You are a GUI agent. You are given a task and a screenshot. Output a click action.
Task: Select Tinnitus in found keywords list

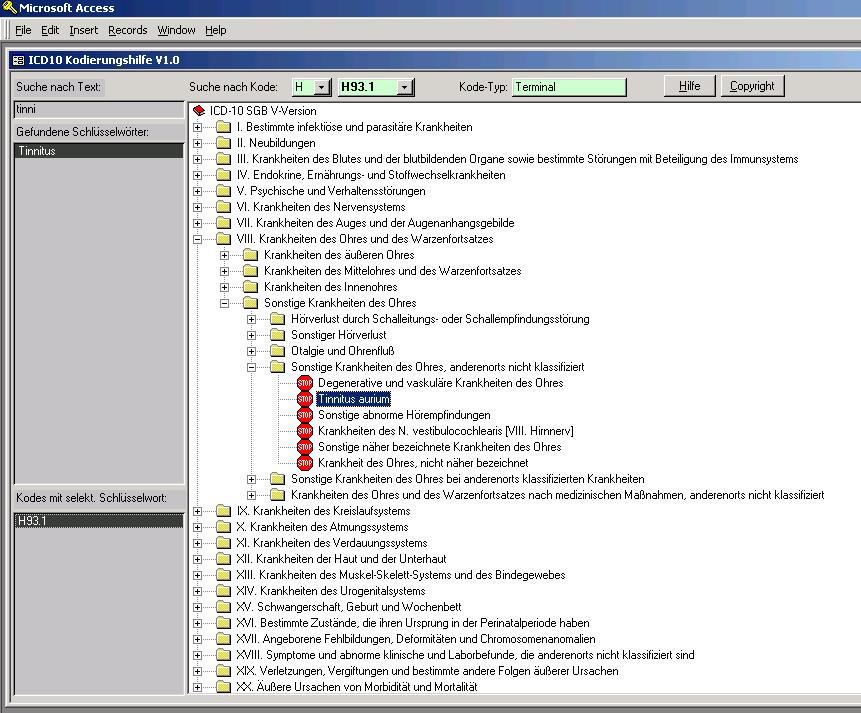99,151
